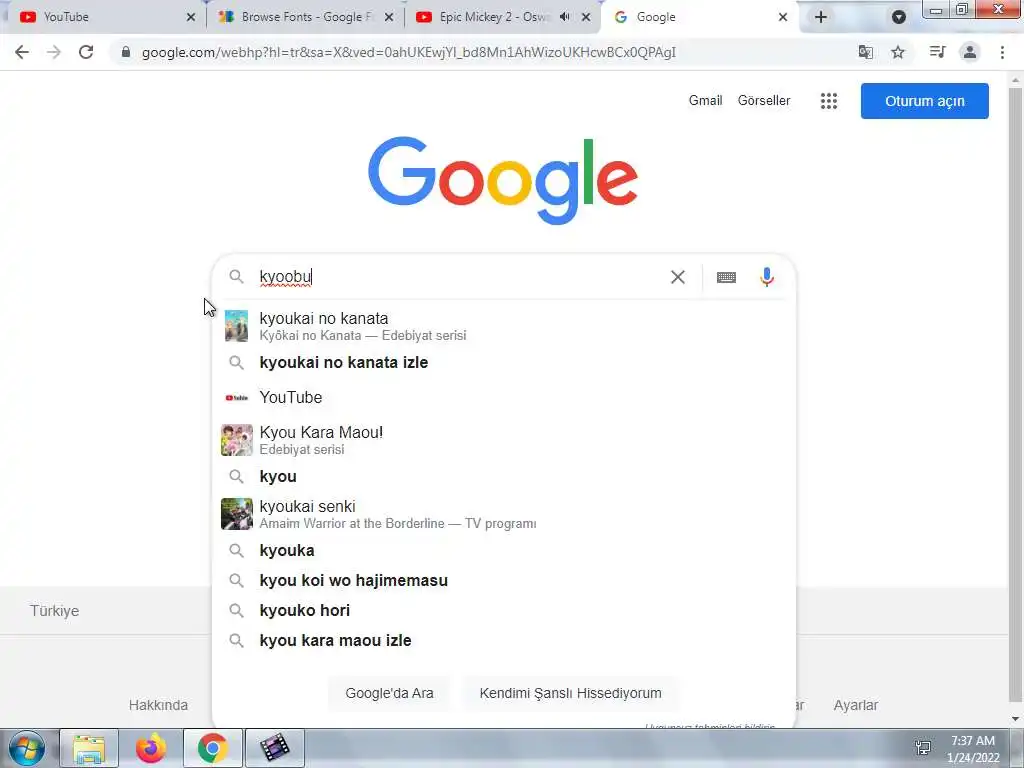Screen dimensions: 1024x768
Task: Click the kyoukai senki thumbnail
Action: [236, 514]
